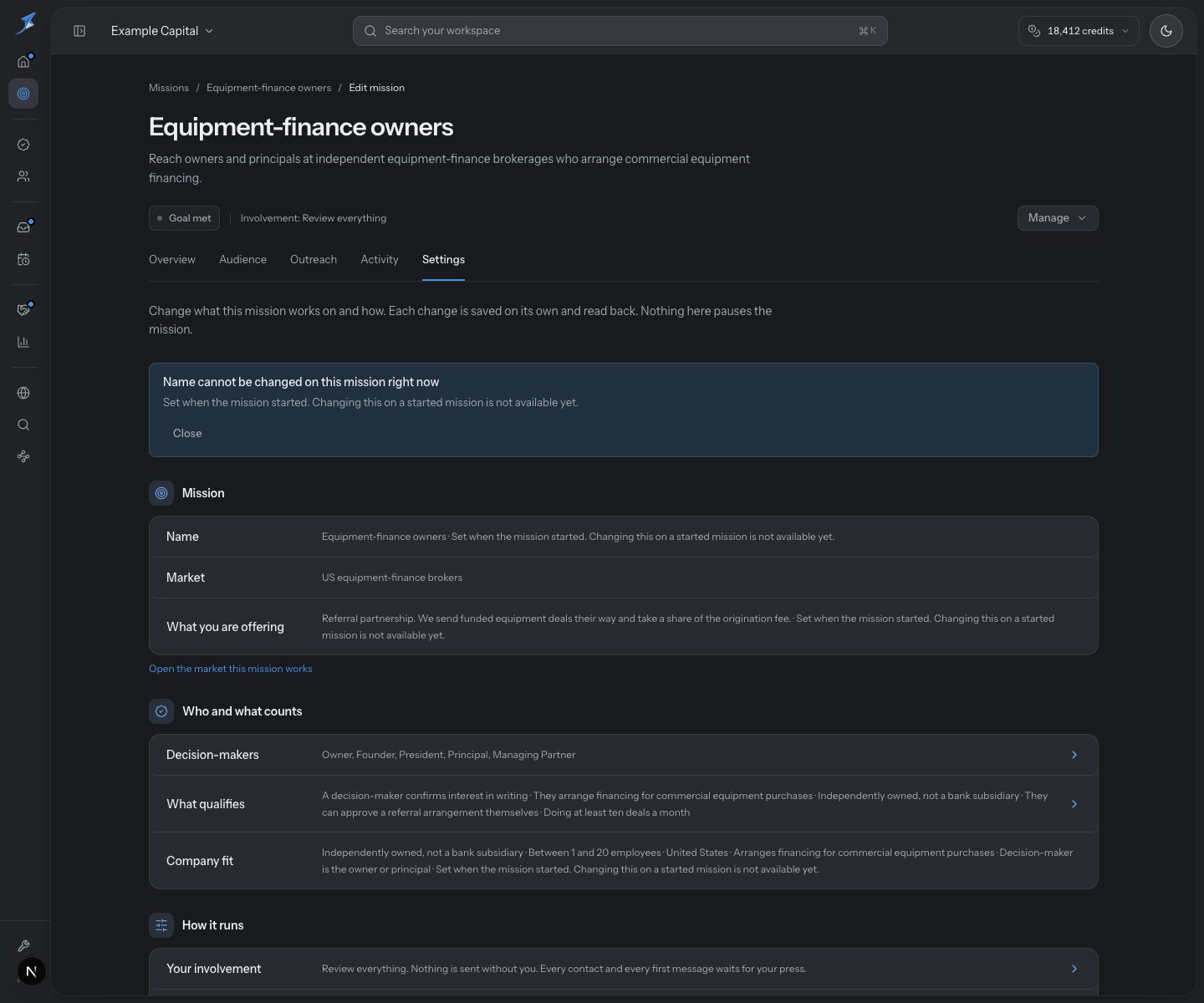Click the Involvement: Review everything text
The width and height of the screenshot is (1204, 1003).
314,218
